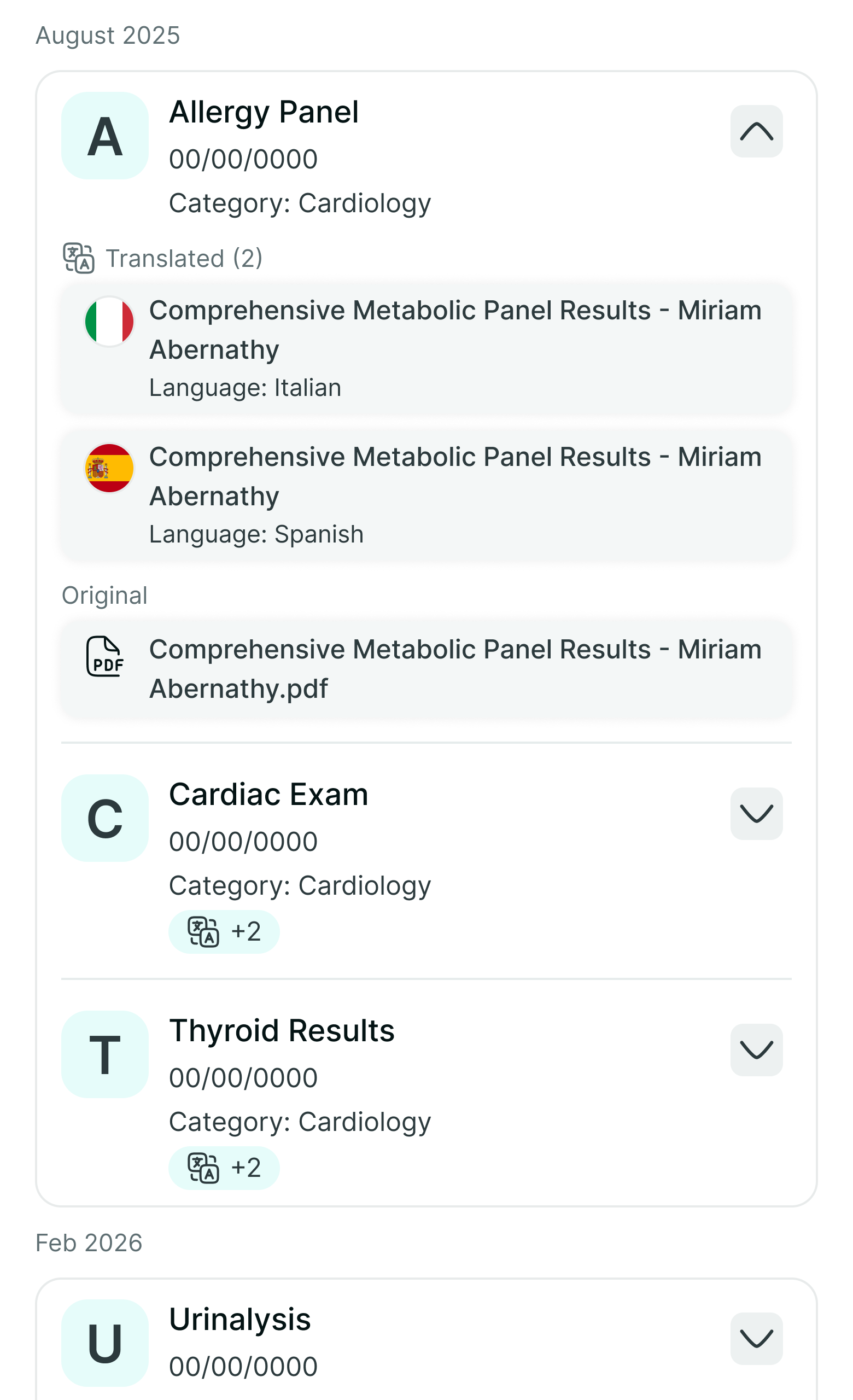Click the Italian flag icon
Image resolution: width=853 pixels, height=1400 pixels.
[x=109, y=321]
